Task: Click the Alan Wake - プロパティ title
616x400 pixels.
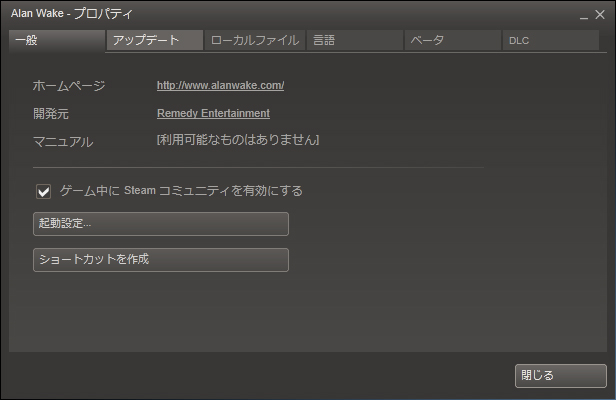Action: coord(72,14)
